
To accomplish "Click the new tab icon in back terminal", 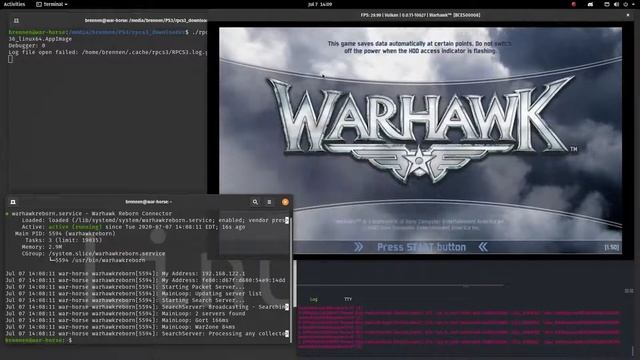I will click(x=16, y=20).
